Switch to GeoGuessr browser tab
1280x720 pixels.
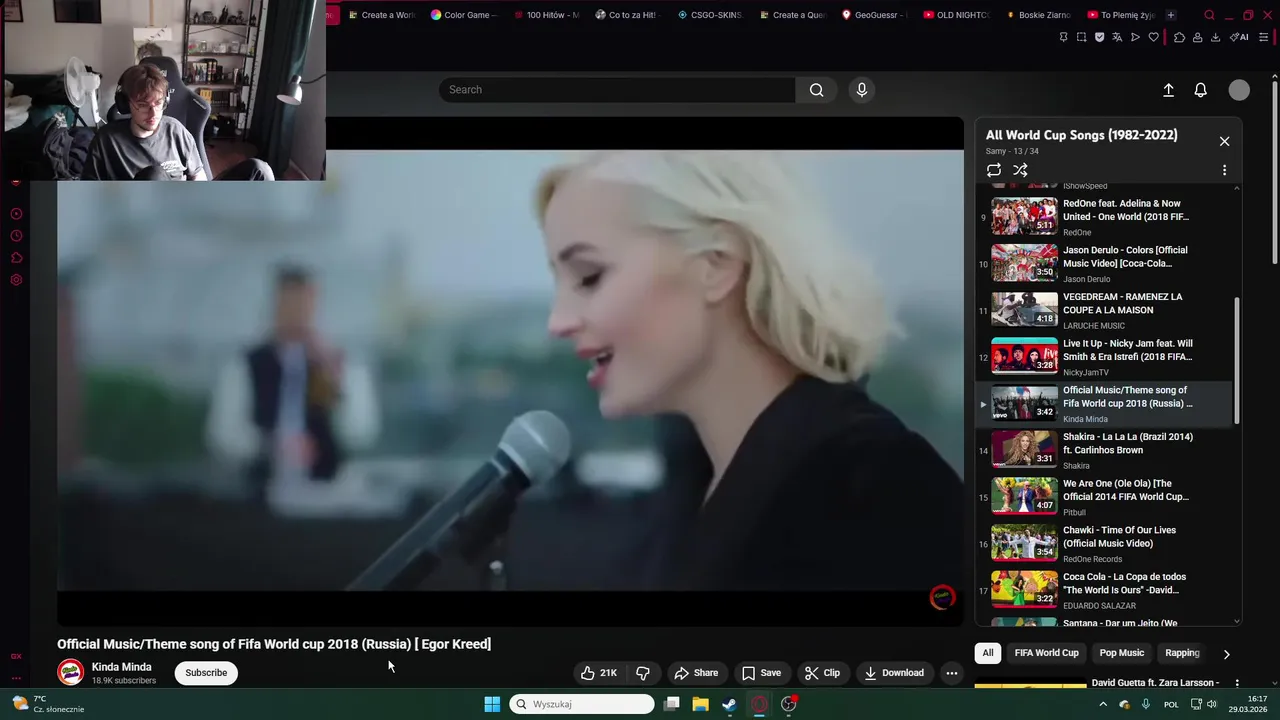pyautogui.click(x=875, y=15)
